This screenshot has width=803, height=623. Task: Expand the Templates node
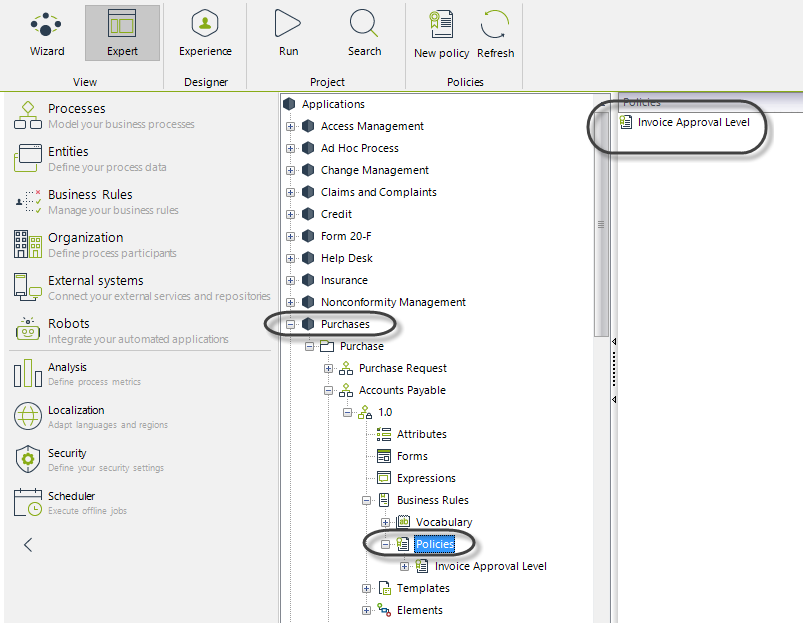(366, 589)
